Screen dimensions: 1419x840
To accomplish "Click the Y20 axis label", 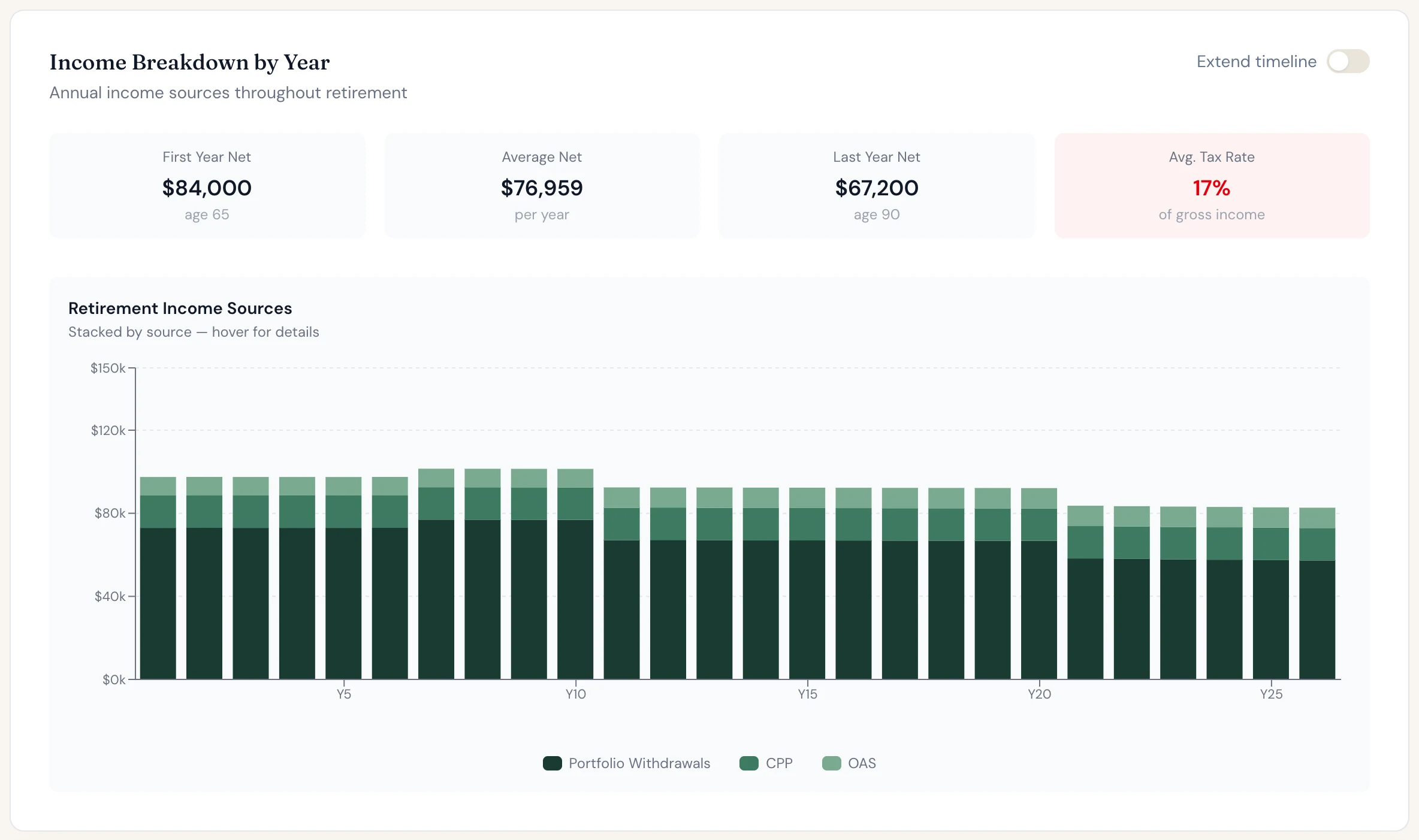I will point(1039,694).
